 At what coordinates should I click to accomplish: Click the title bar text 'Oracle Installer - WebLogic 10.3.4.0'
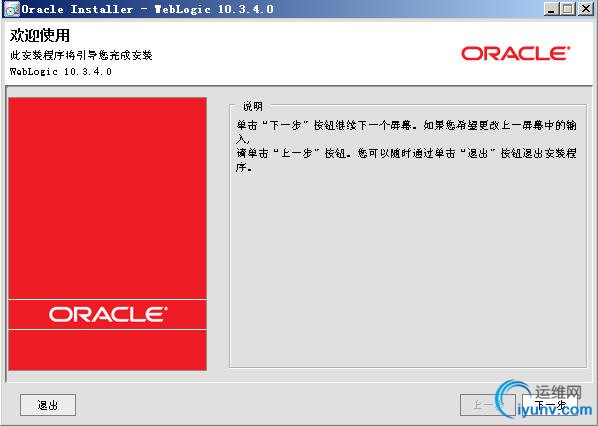(147, 9)
